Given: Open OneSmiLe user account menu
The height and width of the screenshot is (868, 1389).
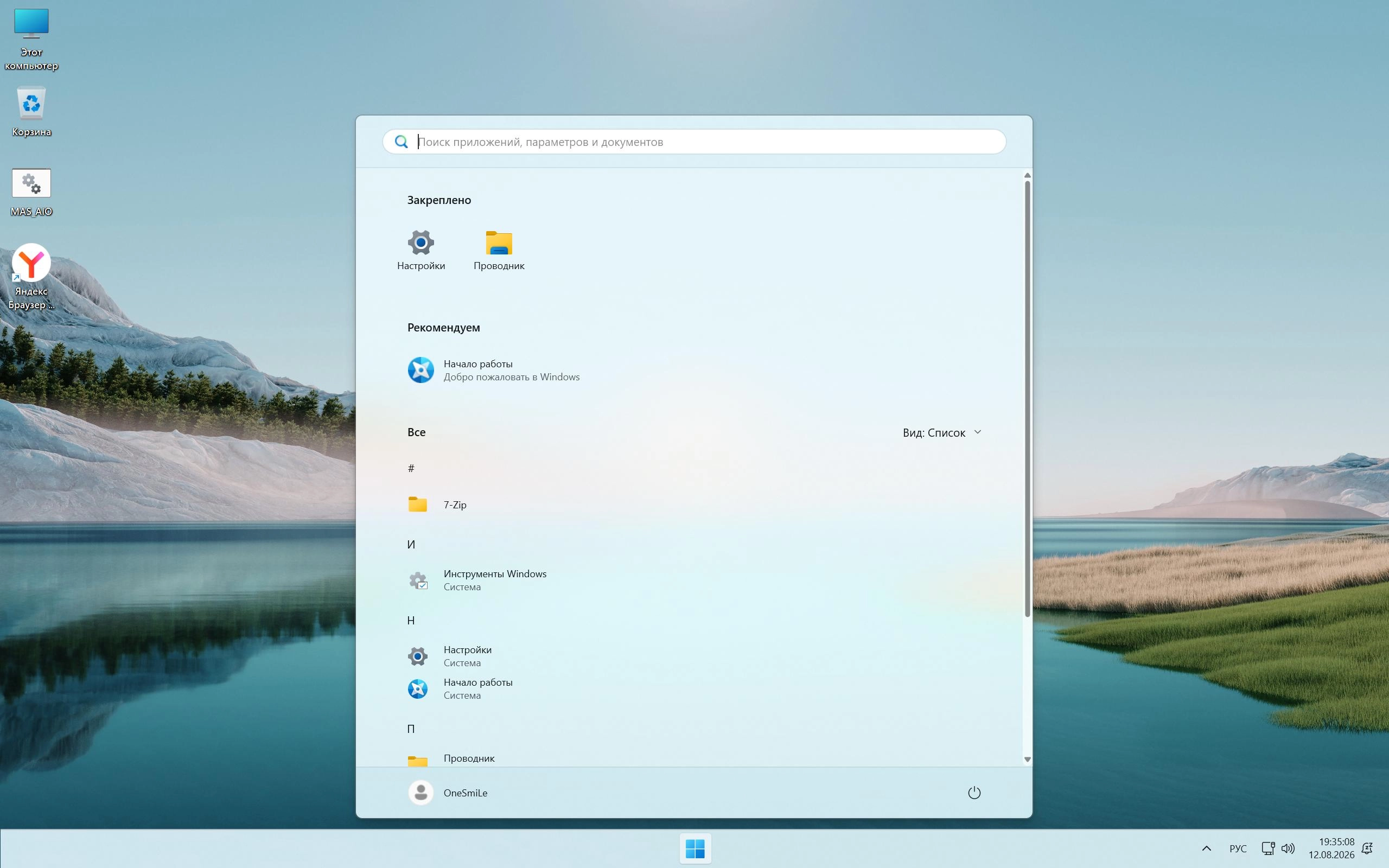Looking at the screenshot, I should (448, 793).
